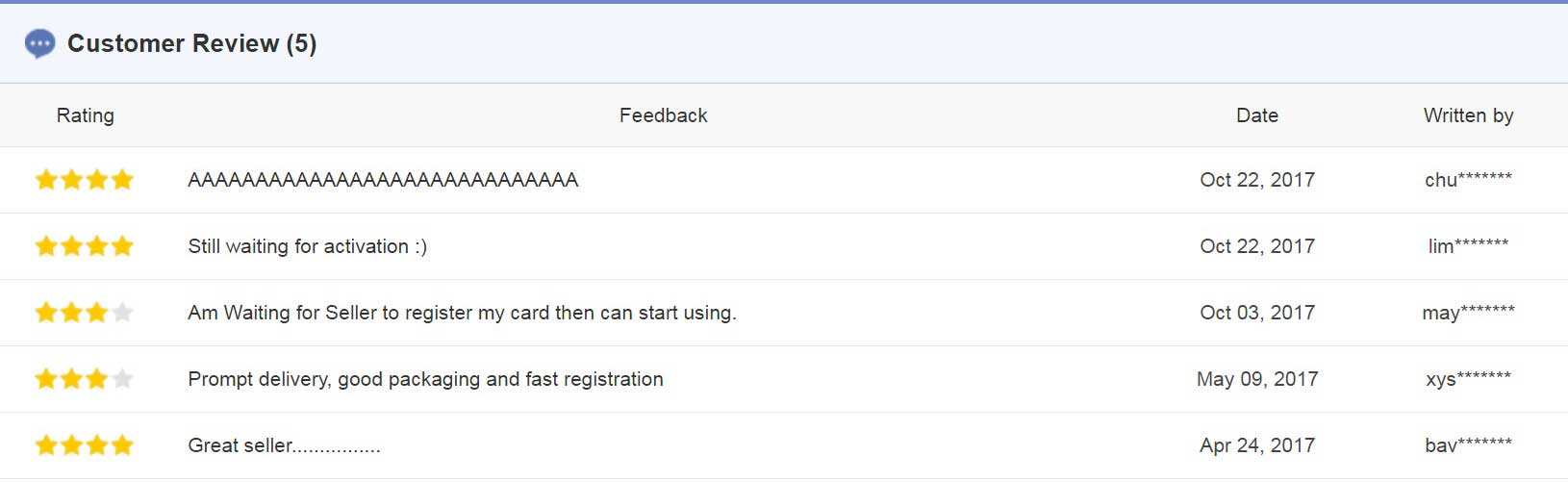Click reviewer name may*******

(1469, 313)
